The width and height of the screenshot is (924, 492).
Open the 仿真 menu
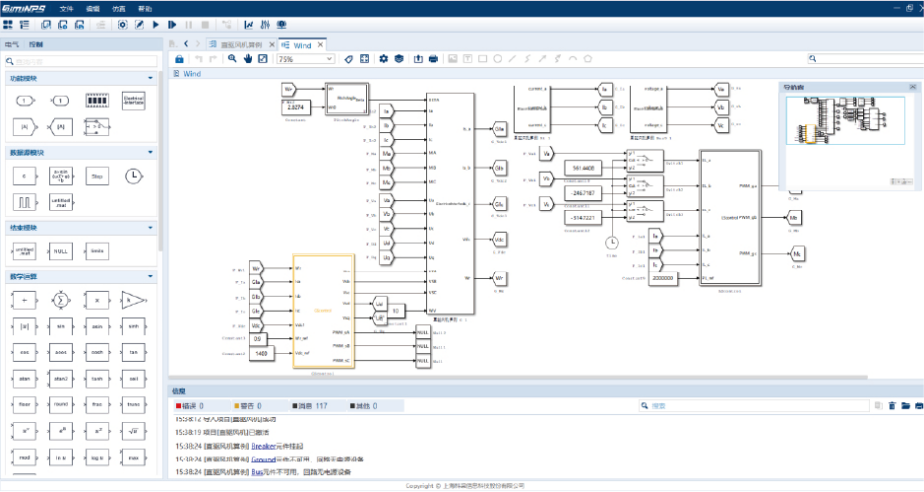pos(119,7)
